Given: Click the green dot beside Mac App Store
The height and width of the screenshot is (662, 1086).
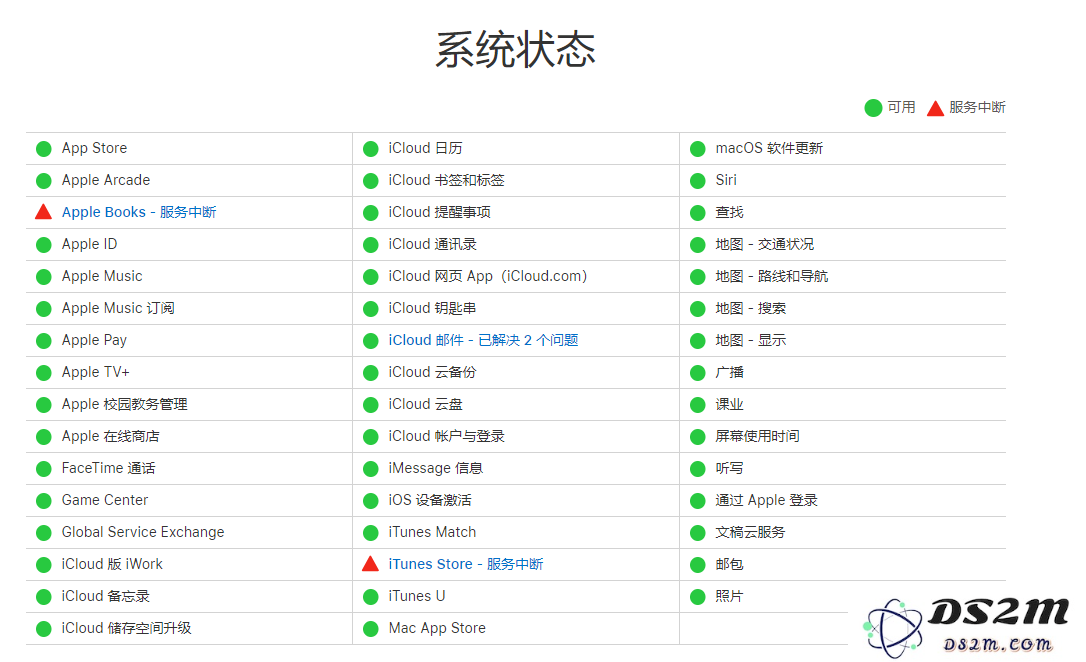Looking at the screenshot, I should click(371, 629).
